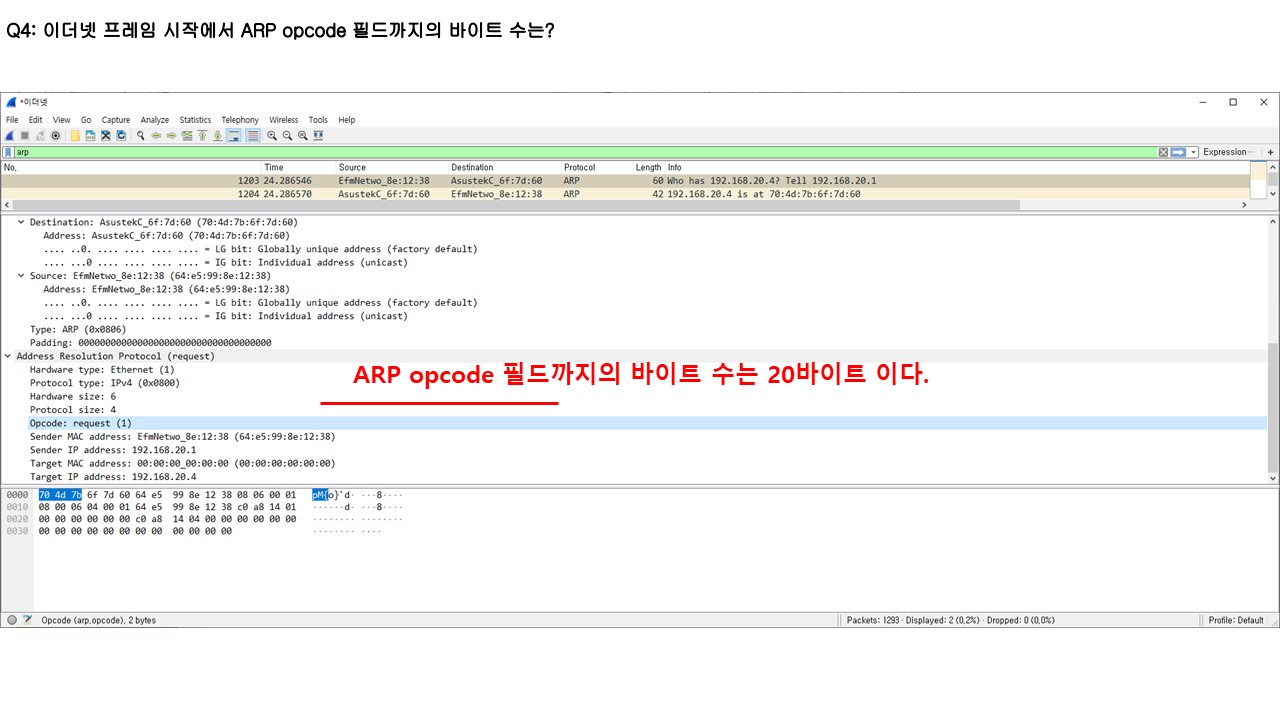The width and height of the screenshot is (1280, 720).
Task: Open expert information status icon
Action: [12, 620]
